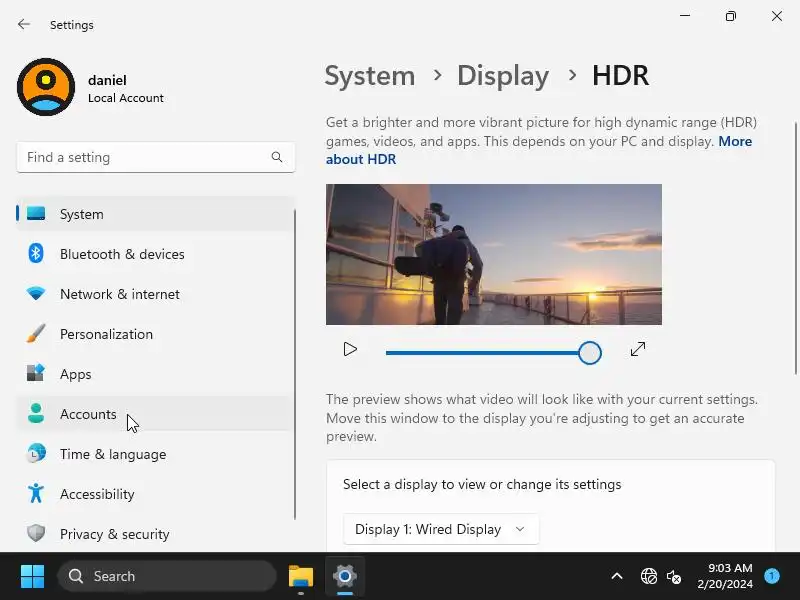Click the sidebar navigation scrollbar
This screenshot has height=600, width=800.
pos(295,364)
